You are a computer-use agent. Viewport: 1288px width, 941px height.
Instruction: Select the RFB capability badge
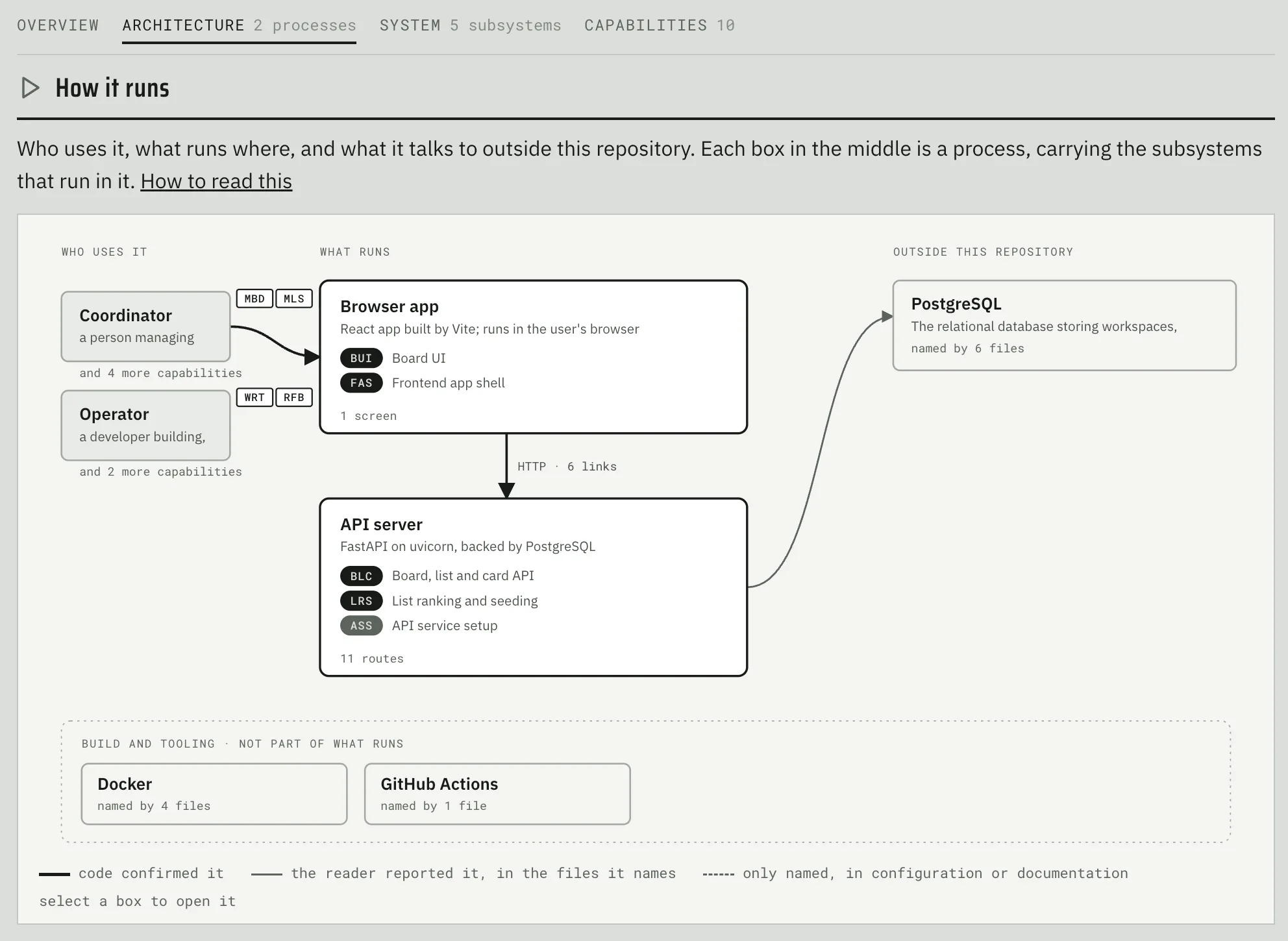click(294, 397)
